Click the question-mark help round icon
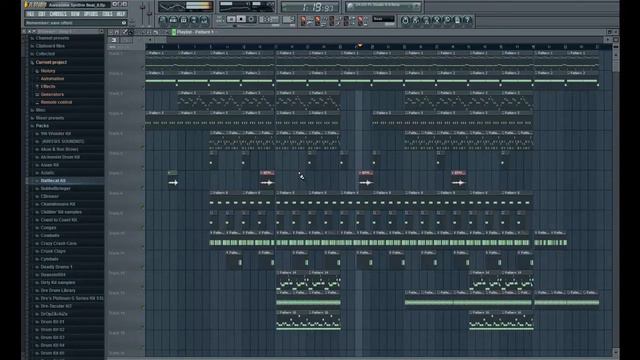640x360 pixels. click(468, 20)
